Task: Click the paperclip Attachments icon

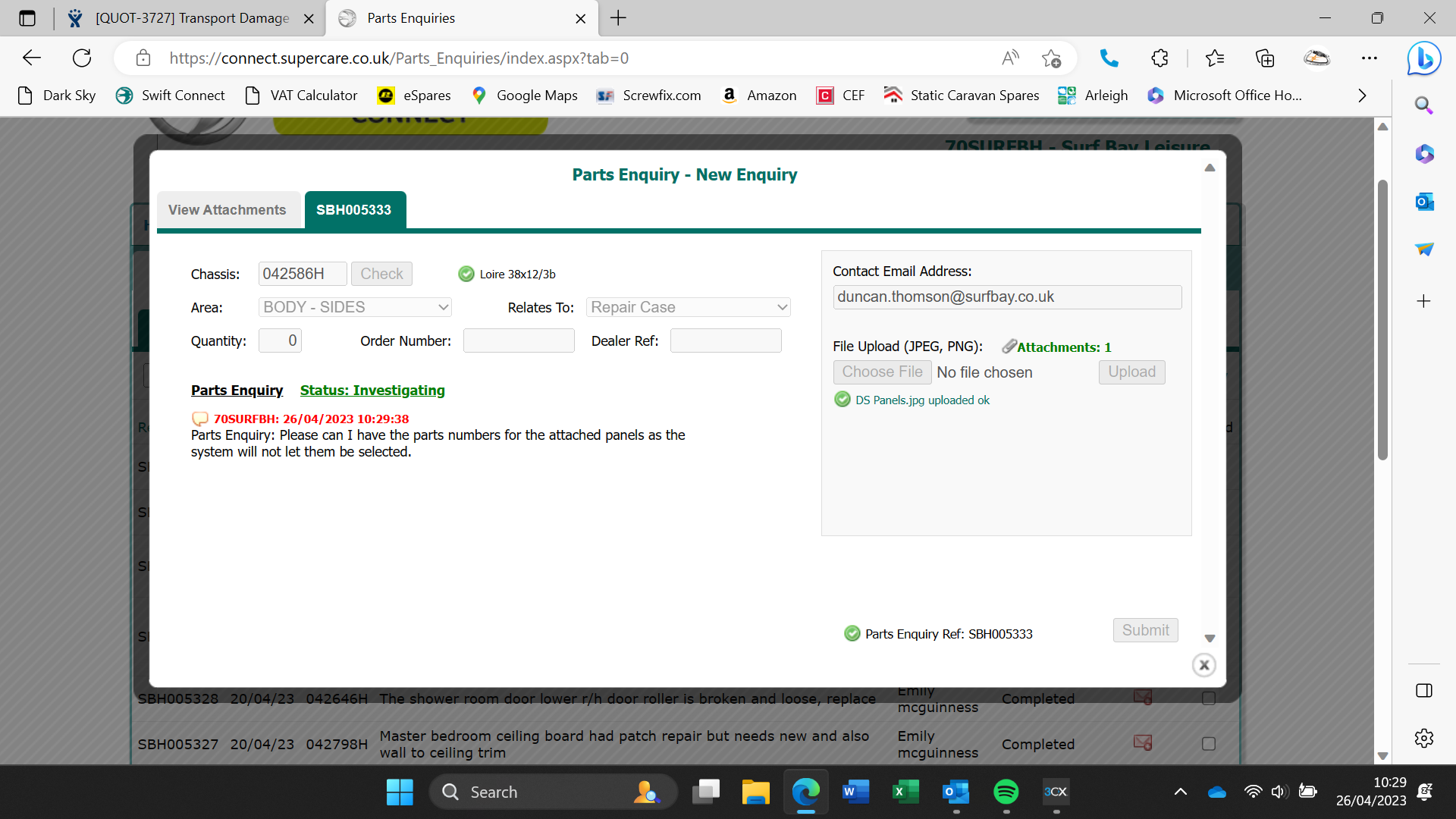Action: coord(1009,347)
